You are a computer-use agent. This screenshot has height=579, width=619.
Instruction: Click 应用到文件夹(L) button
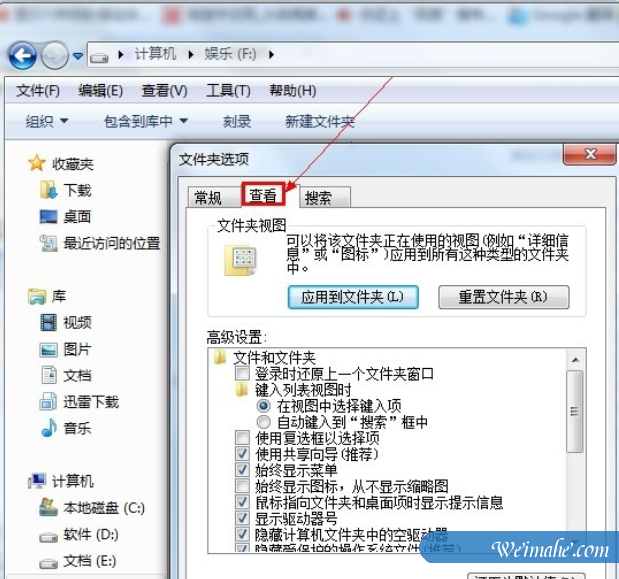coord(353,297)
